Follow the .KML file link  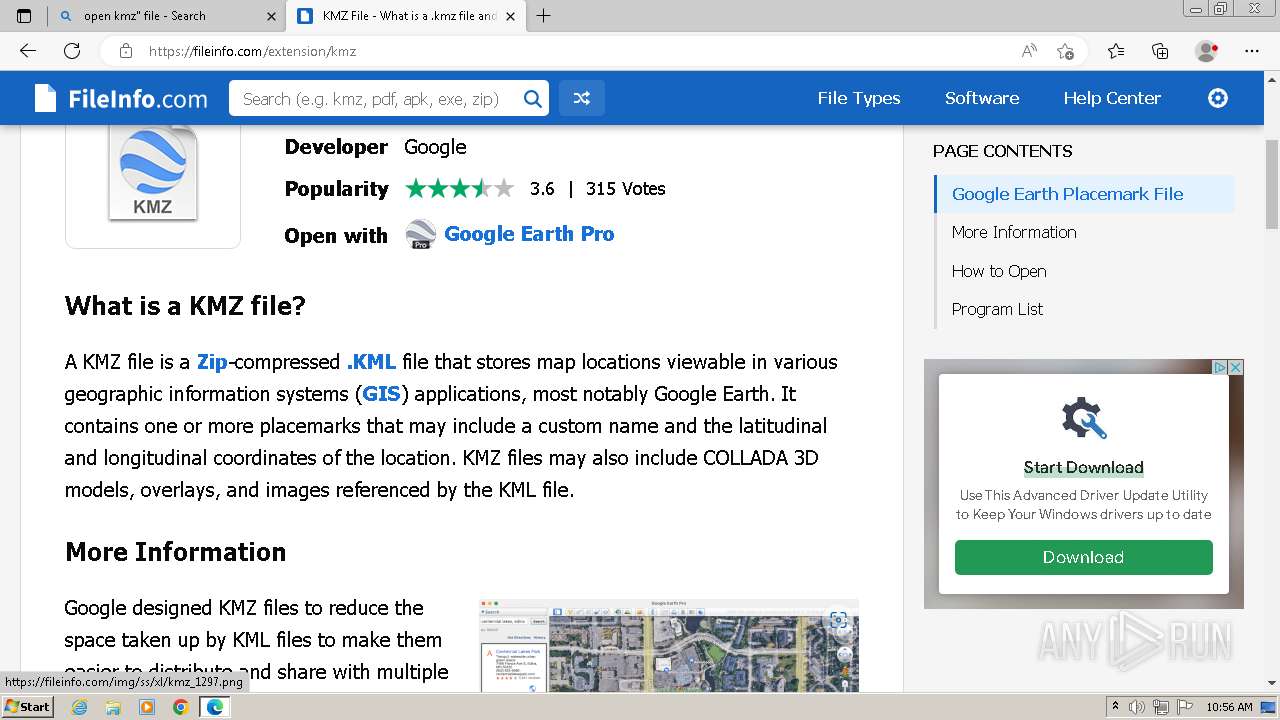click(371, 362)
